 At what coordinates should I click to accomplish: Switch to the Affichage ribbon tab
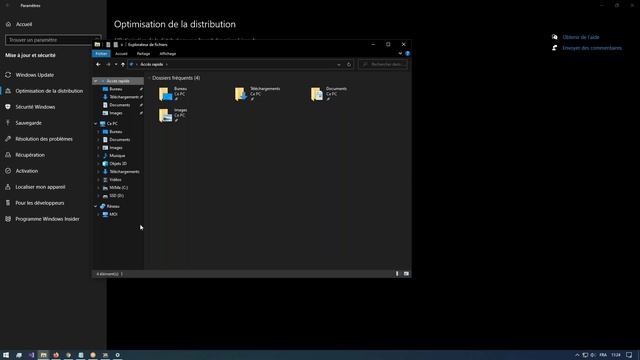point(168,53)
